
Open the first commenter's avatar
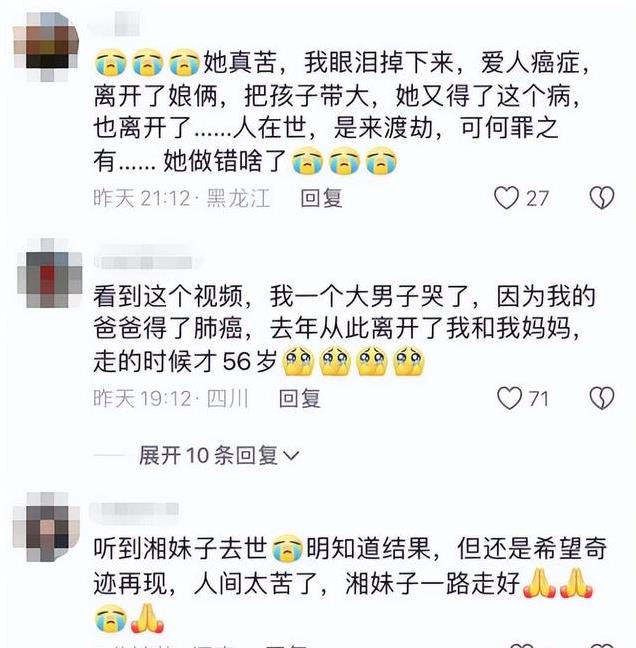[46, 46]
